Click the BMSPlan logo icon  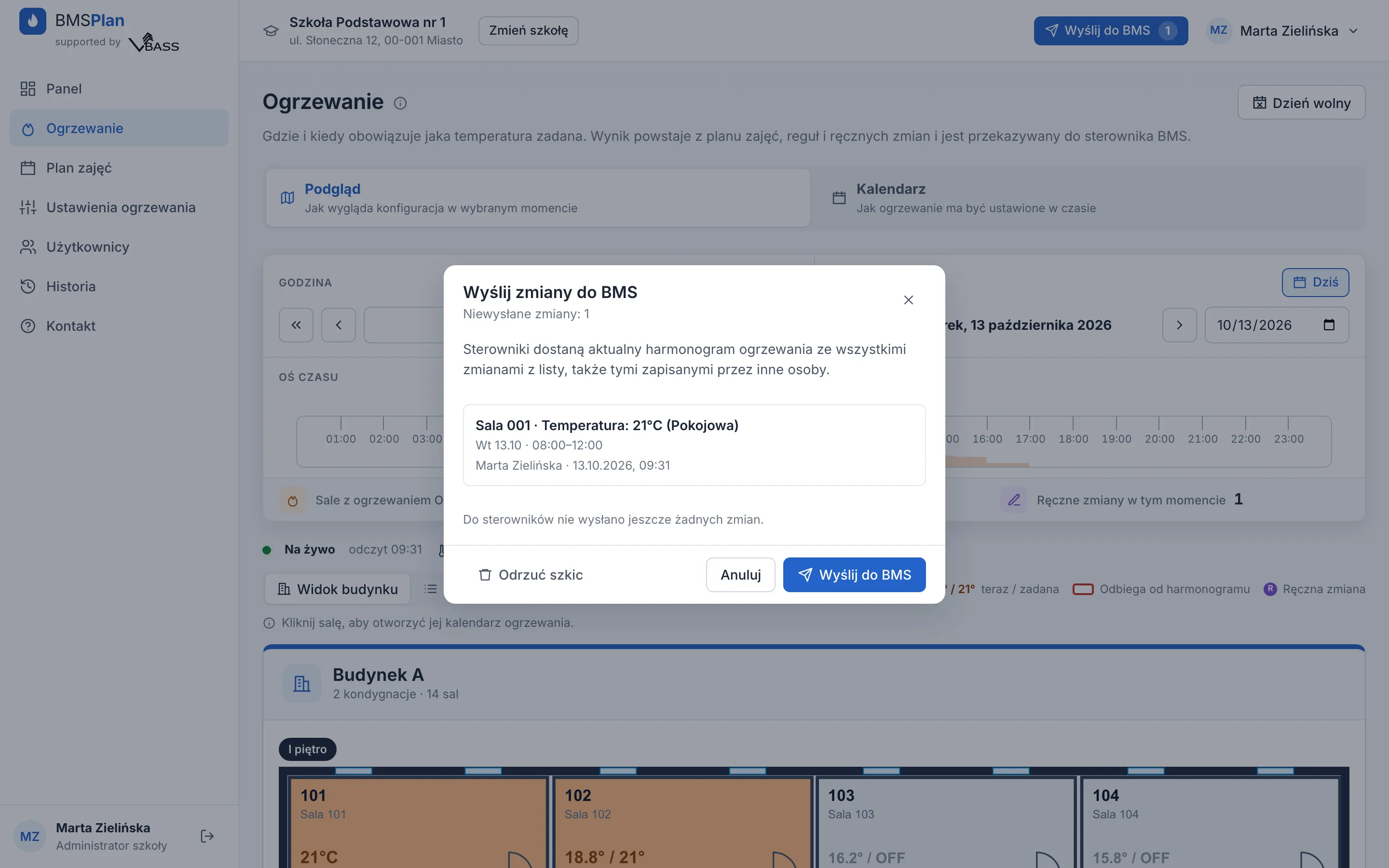pos(33,21)
